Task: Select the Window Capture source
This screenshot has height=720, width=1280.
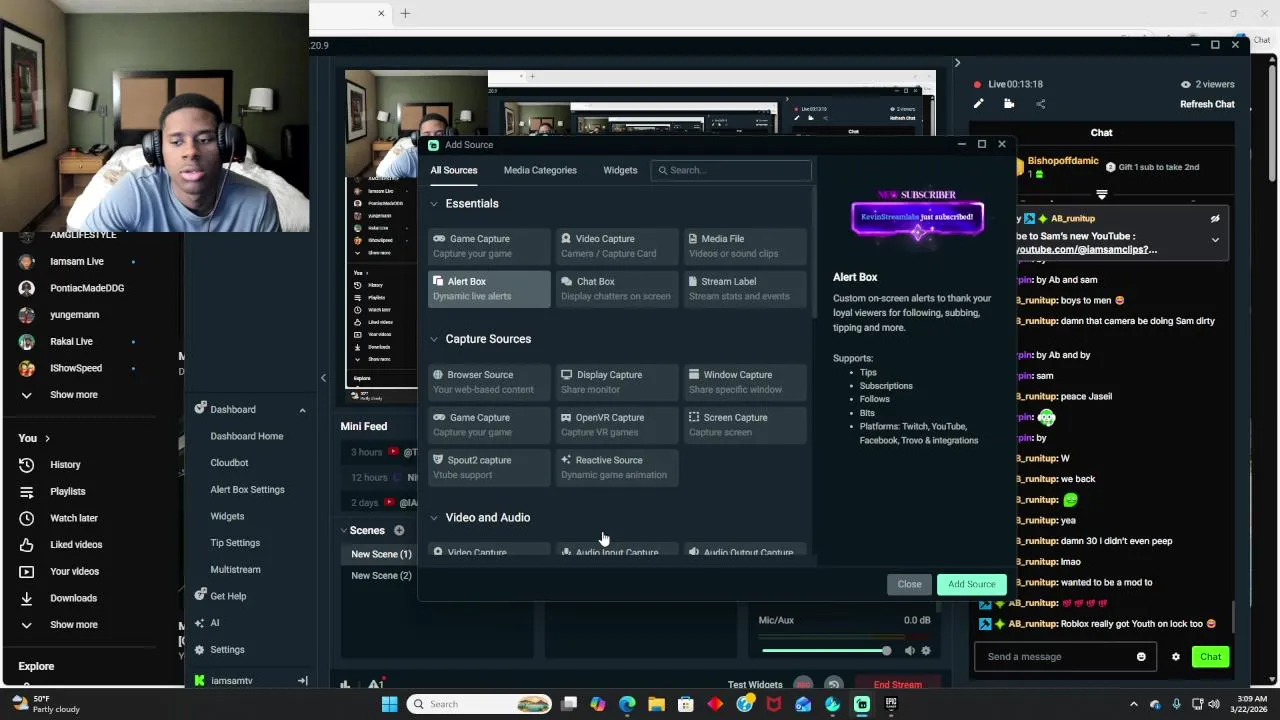Action: 745,382
